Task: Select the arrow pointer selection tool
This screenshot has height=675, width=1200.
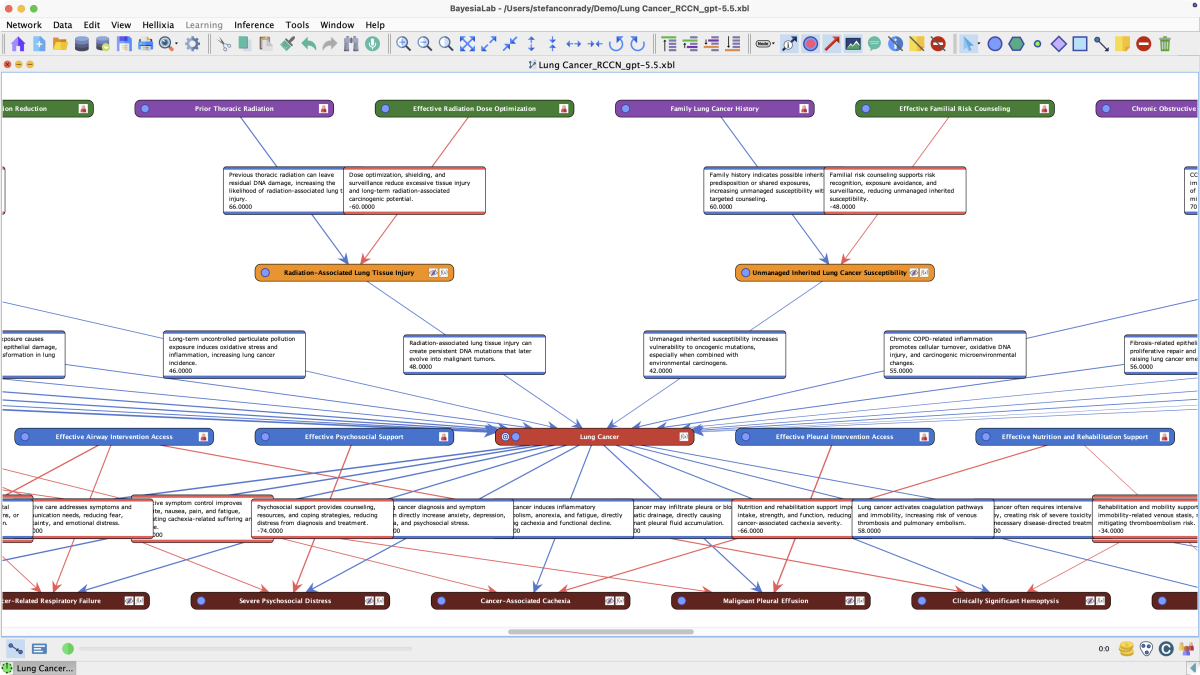Action: click(x=966, y=44)
